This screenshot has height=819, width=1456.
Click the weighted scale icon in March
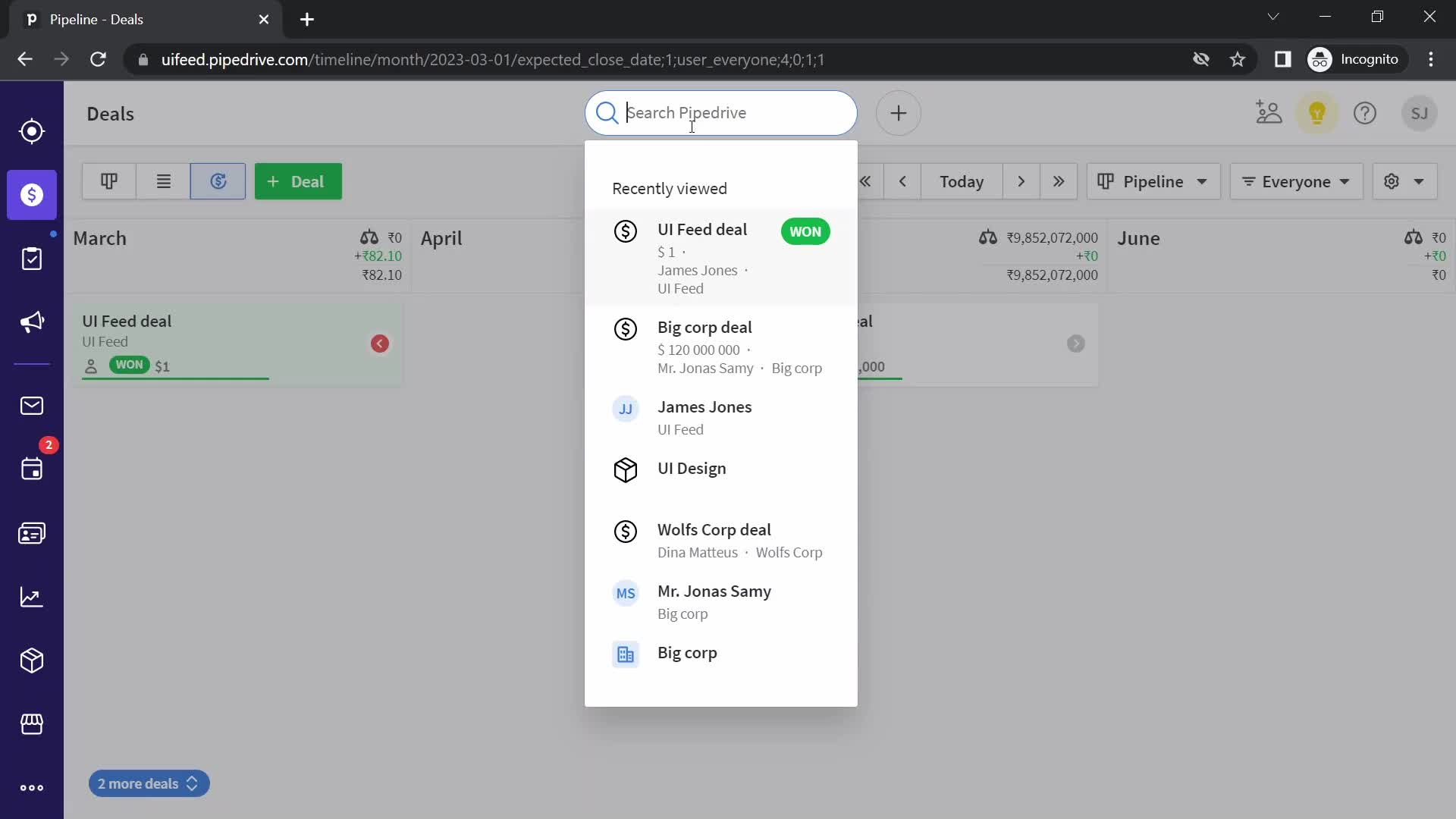coord(369,237)
